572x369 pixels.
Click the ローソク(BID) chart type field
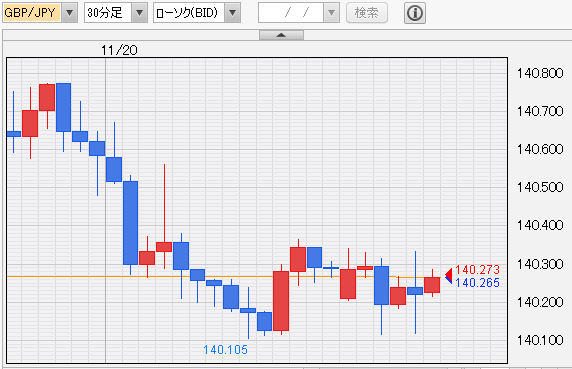pos(189,13)
